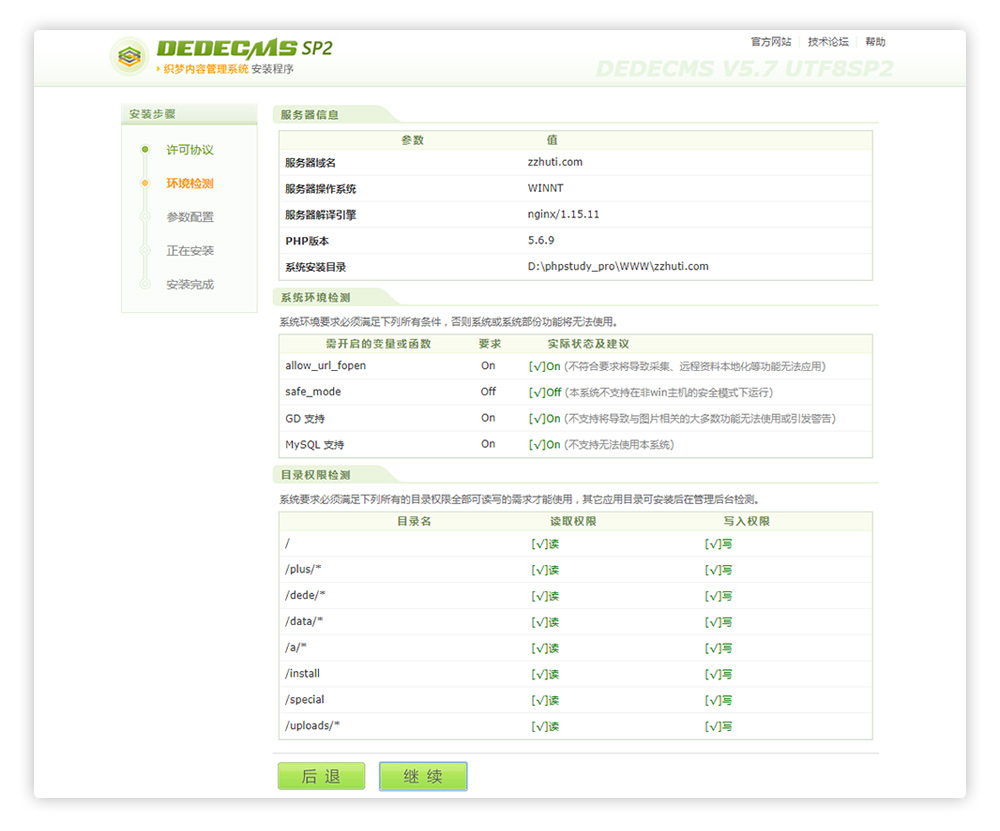Click the 服务器信息 section heading

coord(310,115)
